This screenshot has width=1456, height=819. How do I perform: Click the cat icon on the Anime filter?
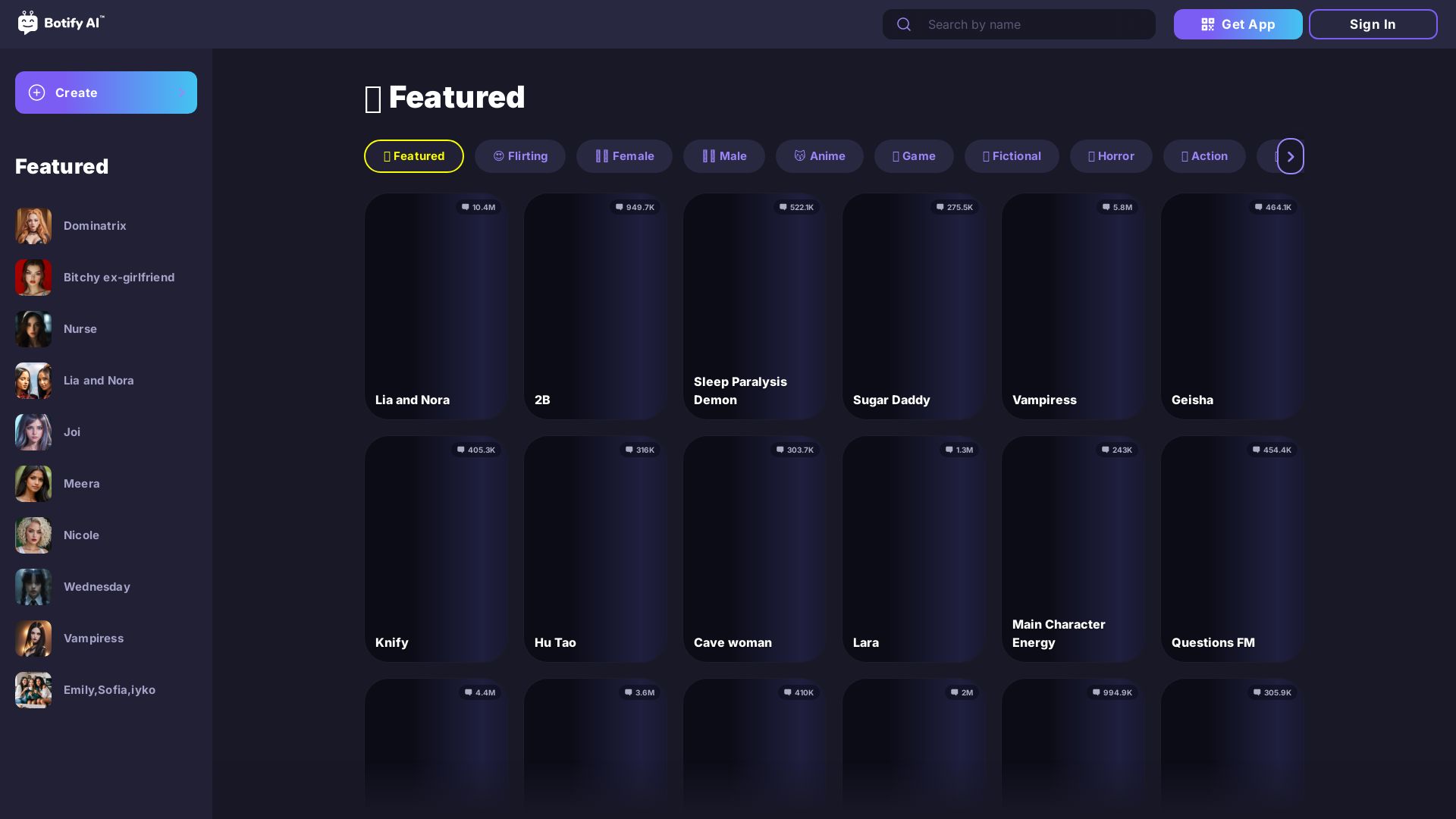pyautogui.click(x=801, y=155)
